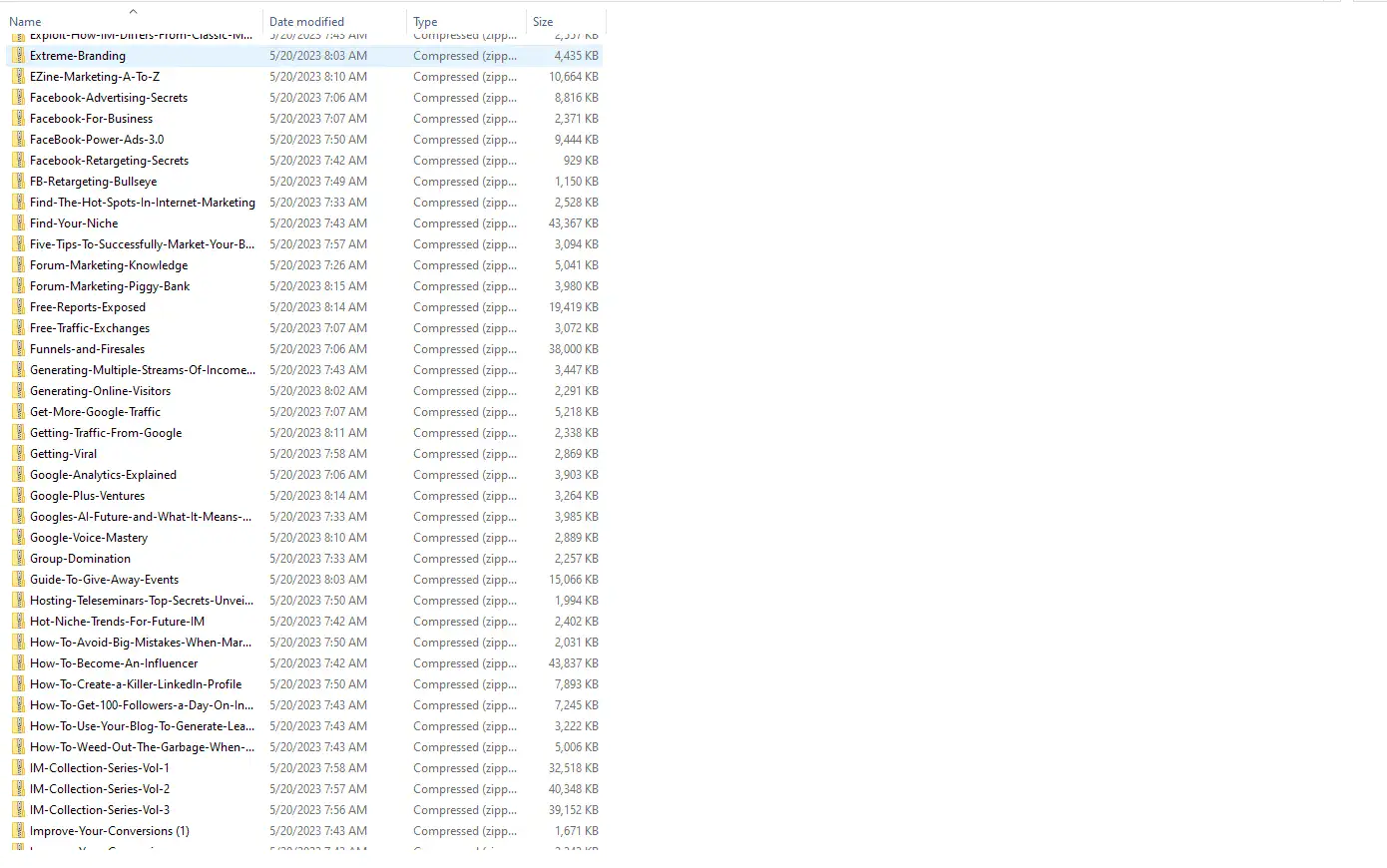1387x868 pixels.
Task: Click the zip icon for Get-More-Google-Traffic
Action: 18,412
